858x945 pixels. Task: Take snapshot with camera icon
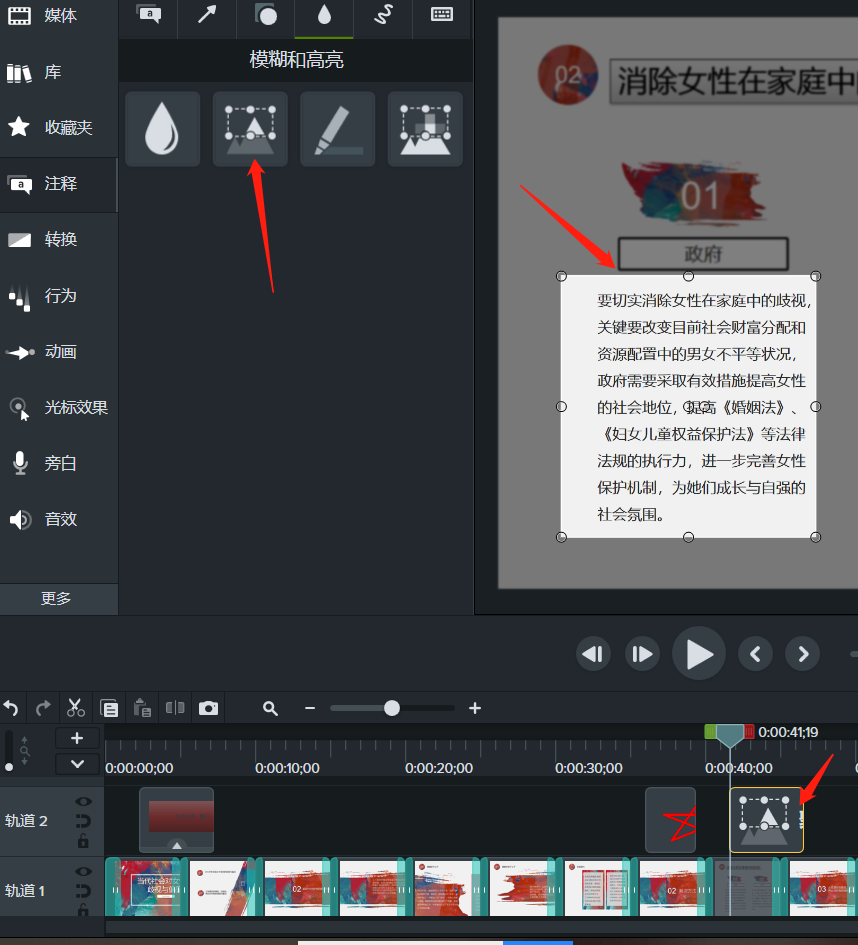coord(208,708)
